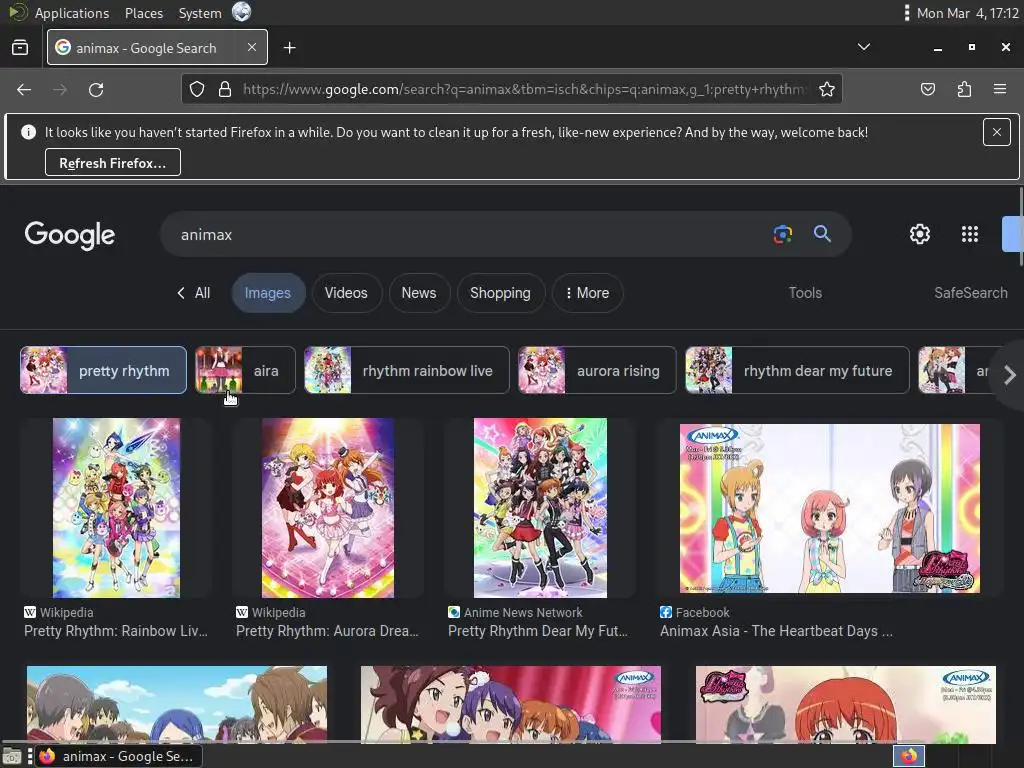Click the clock showing Mon Mar 4
Screen dimensions: 1024x768
[x=967, y=12]
